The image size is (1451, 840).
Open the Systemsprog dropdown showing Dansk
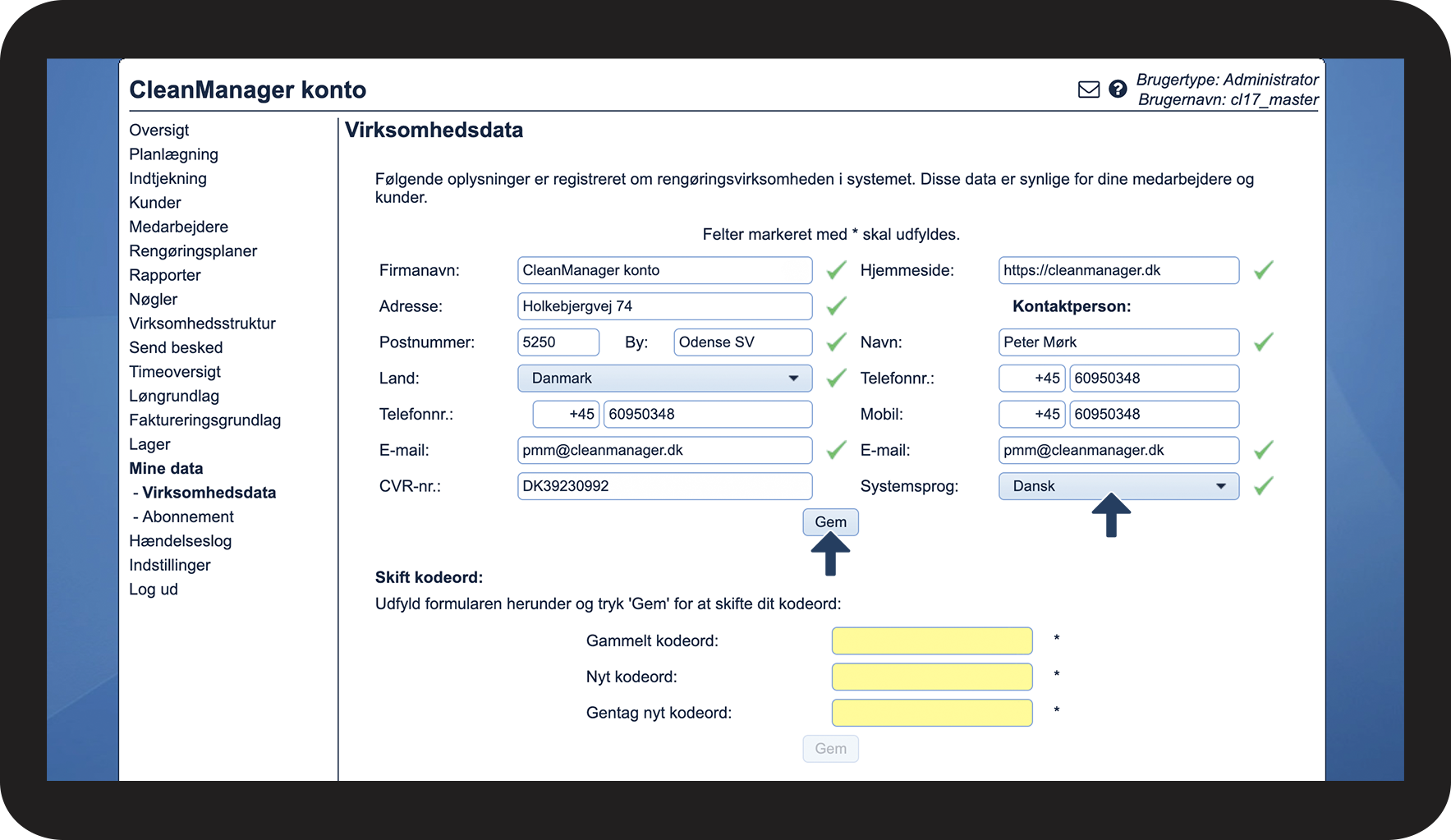[1118, 486]
